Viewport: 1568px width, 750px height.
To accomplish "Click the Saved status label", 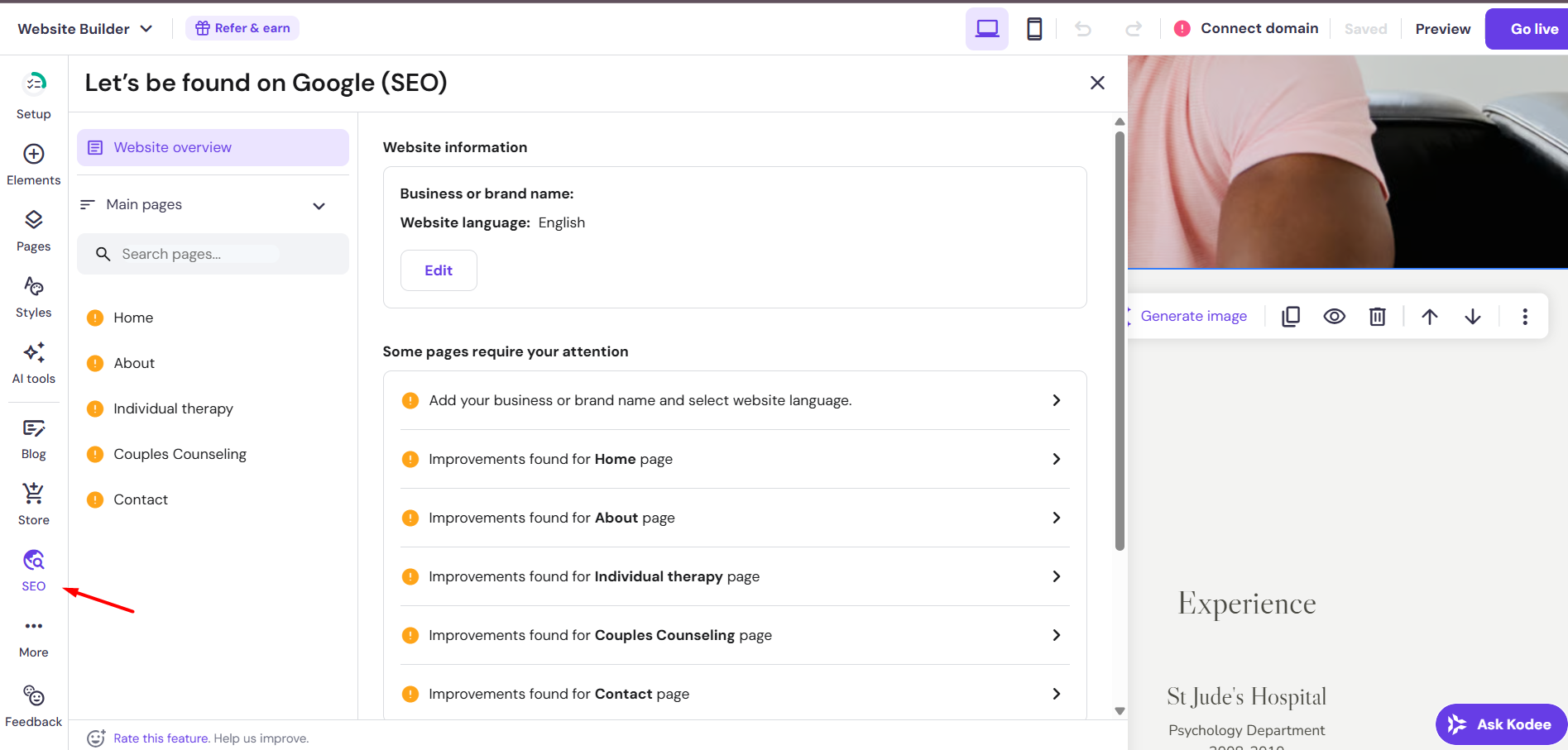I will 1365,29.
